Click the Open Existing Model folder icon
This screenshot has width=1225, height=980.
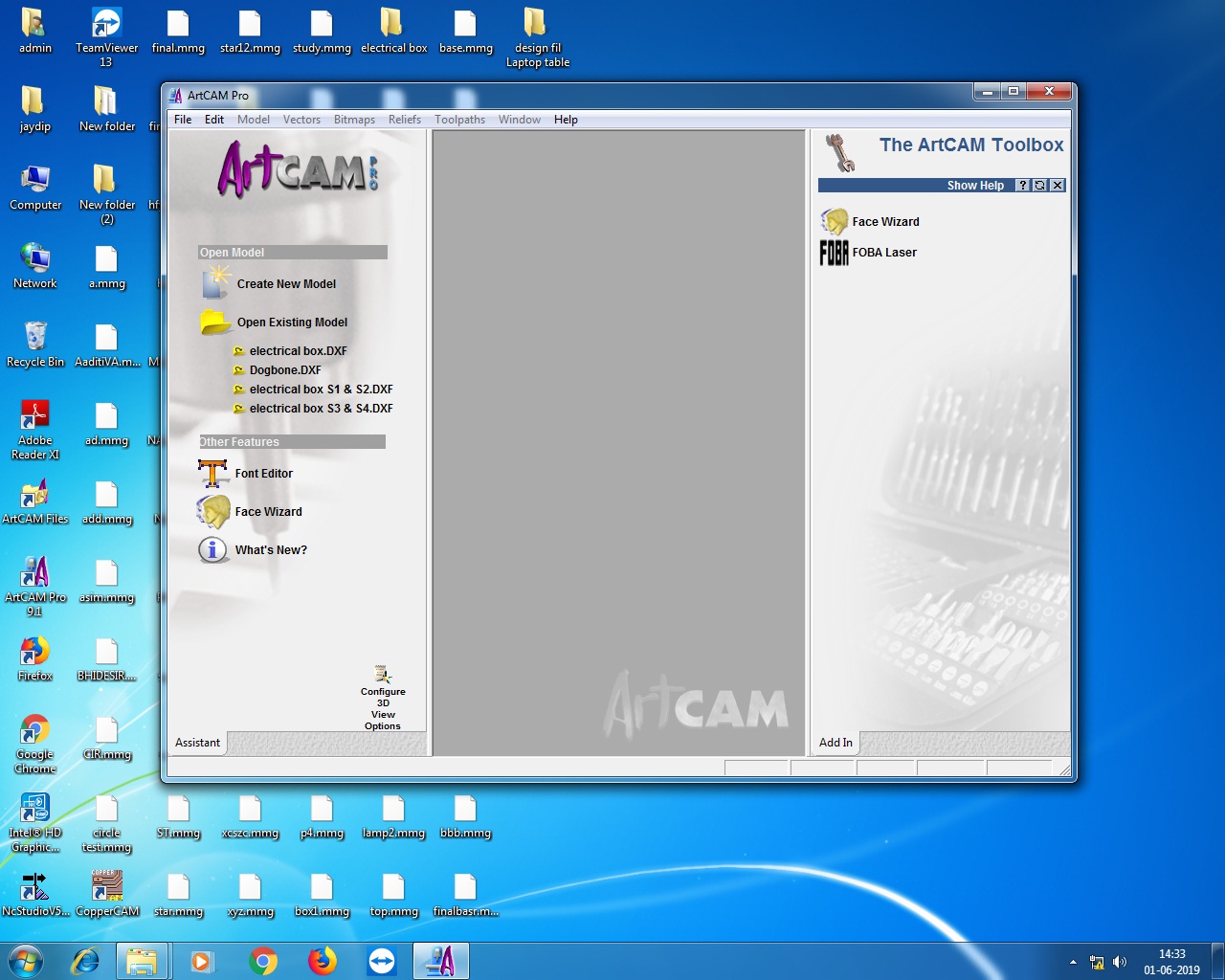[215, 323]
